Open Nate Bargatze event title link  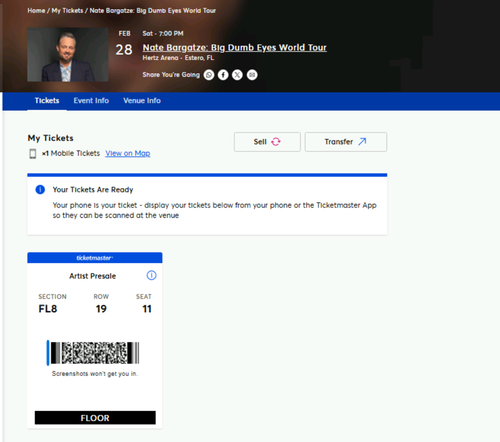(x=235, y=48)
